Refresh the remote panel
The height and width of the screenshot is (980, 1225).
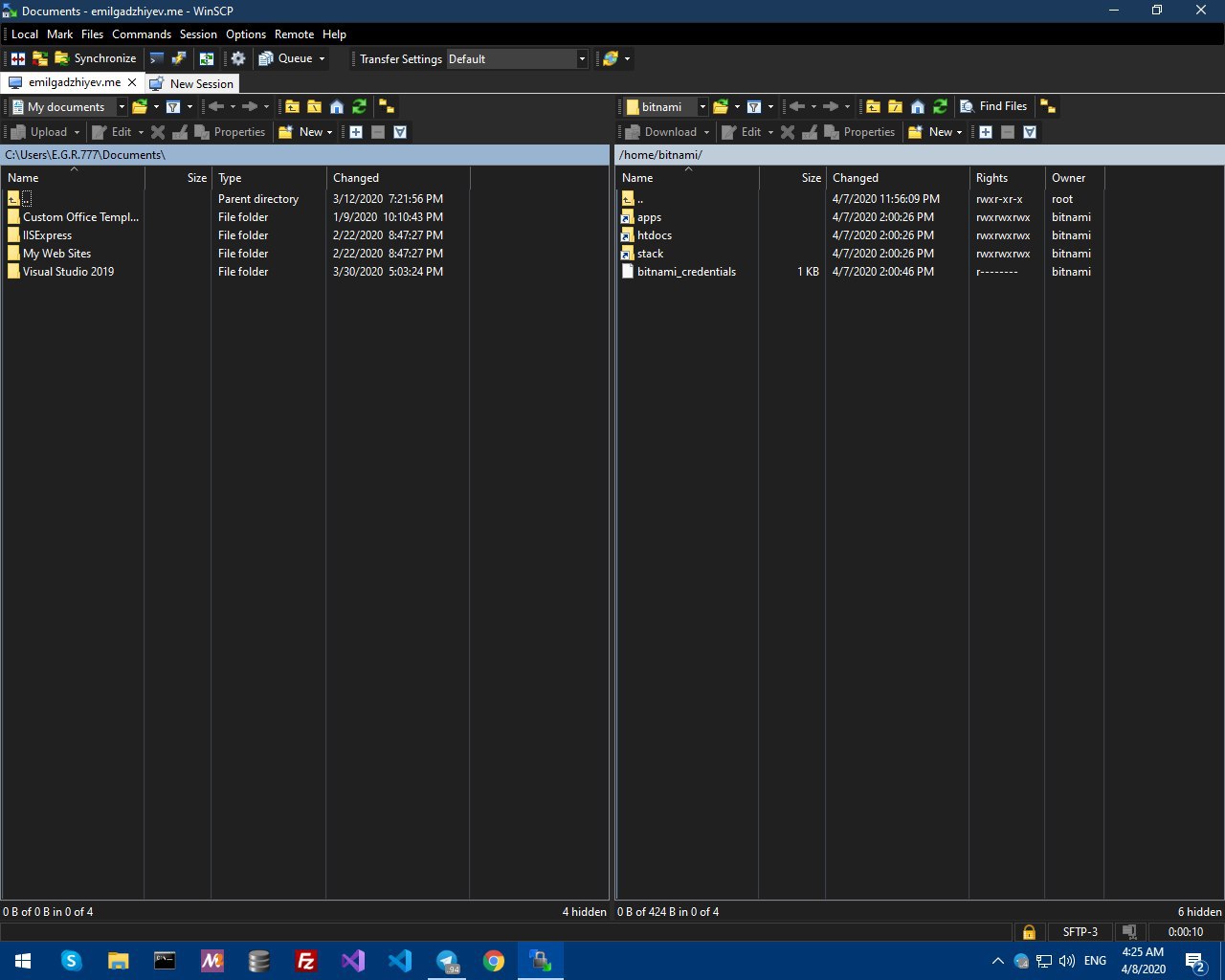point(940,106)
